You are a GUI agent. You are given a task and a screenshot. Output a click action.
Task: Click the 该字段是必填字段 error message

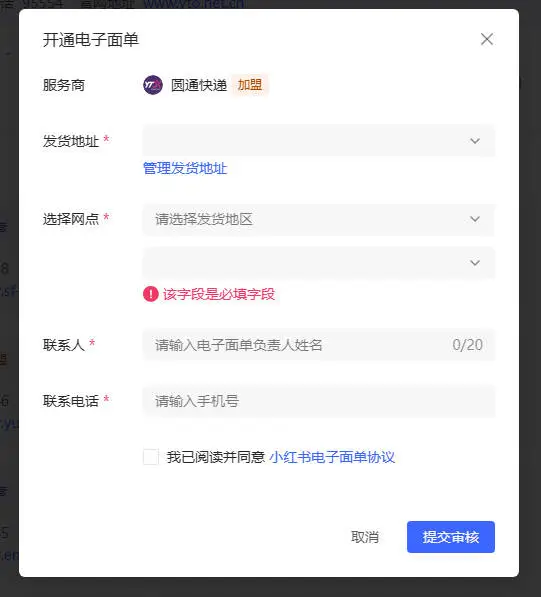(x=219, y=294)
